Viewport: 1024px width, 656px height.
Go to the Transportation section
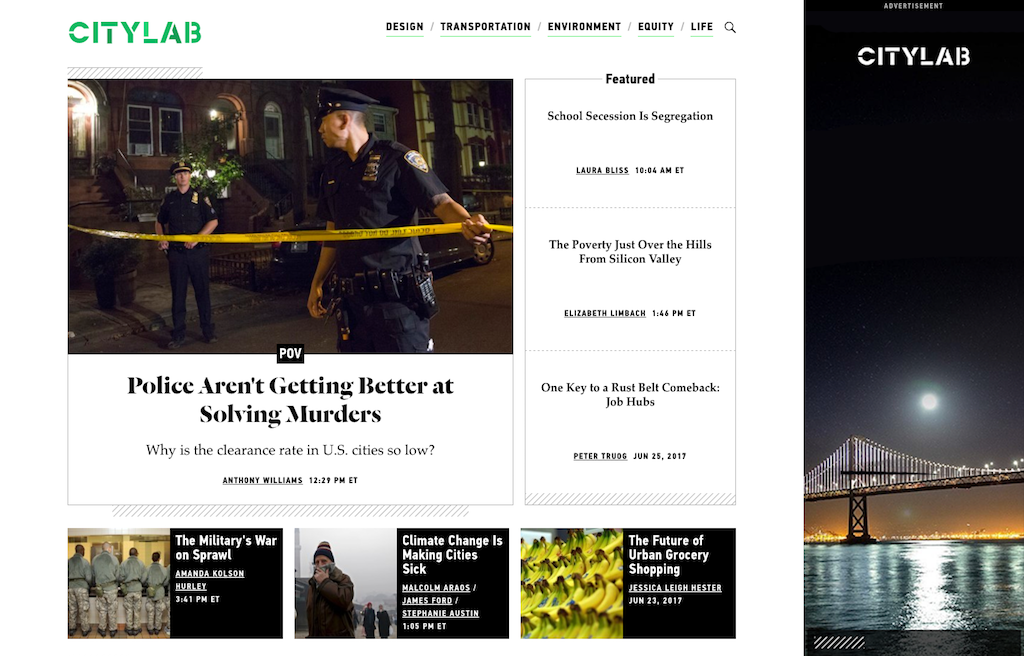[485, 27]
